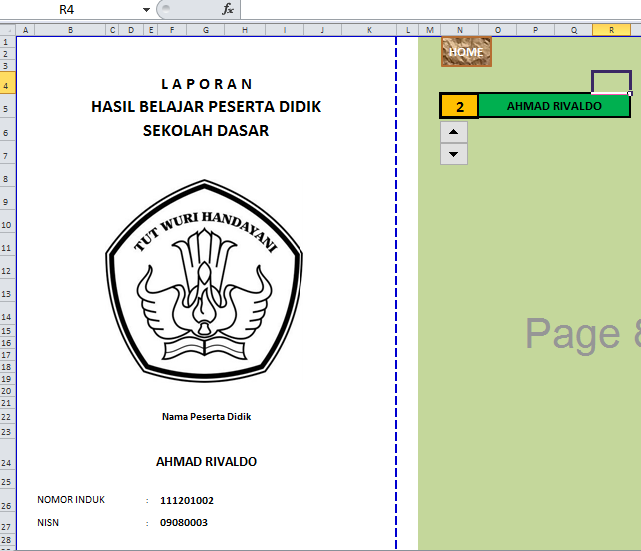
Task: Select column C header
Action: (x=112, y=30)
